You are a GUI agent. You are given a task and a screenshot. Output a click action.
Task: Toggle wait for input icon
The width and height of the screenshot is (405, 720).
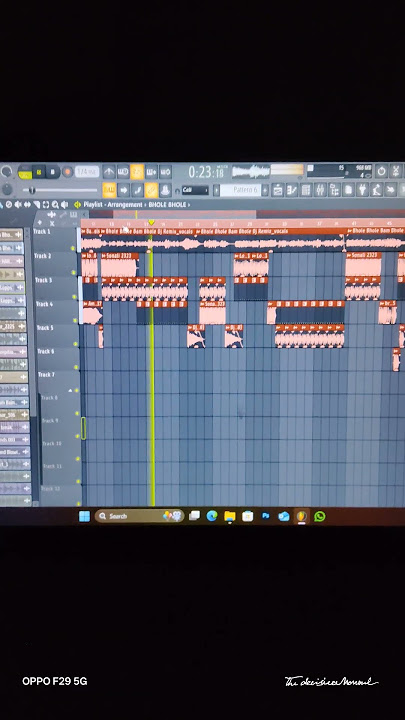pos(123,172)
